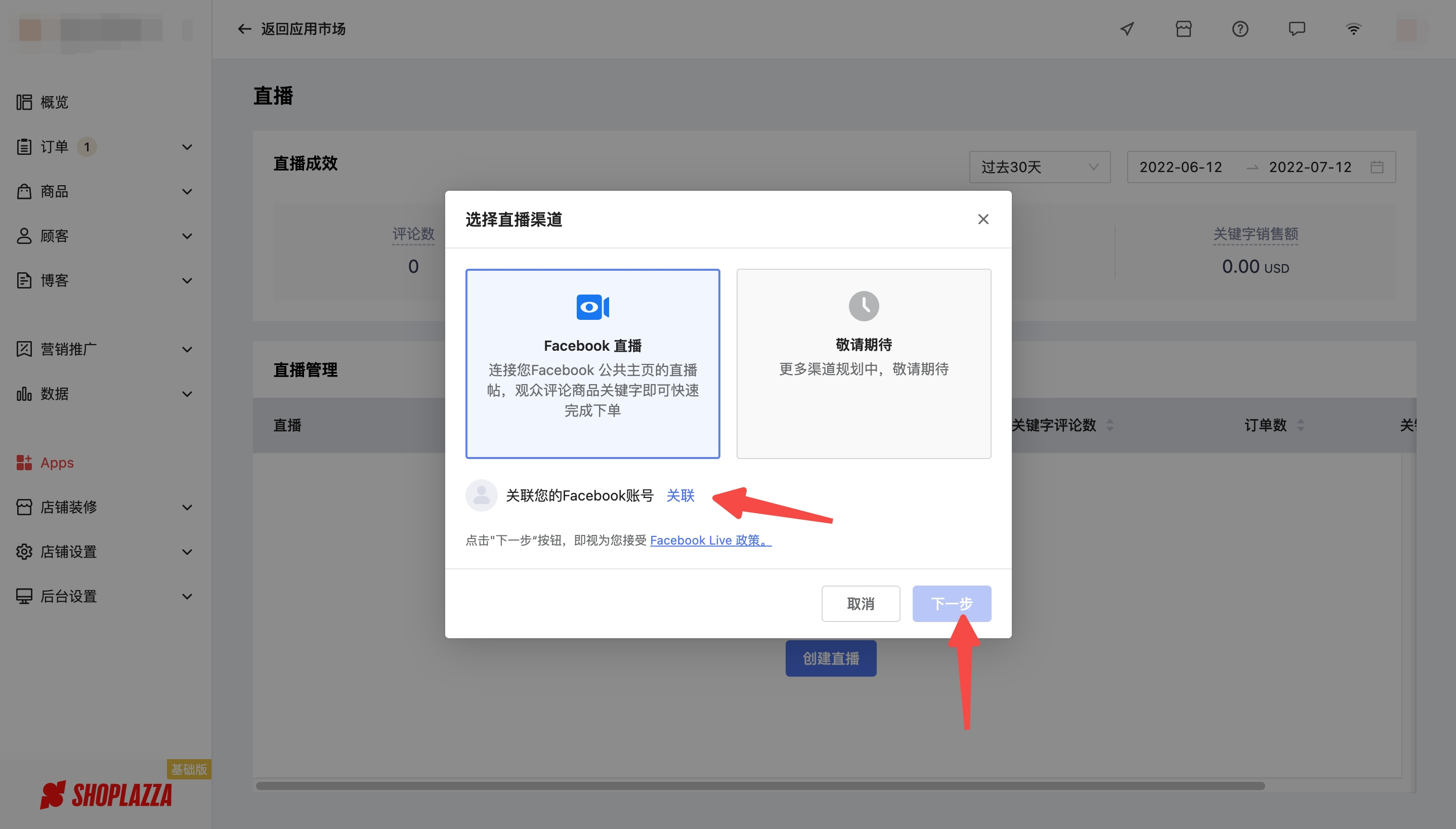Screen dimensions: 1456x829
Task: Click the paper plane icon in top bar
Action: click(1127, 28)
